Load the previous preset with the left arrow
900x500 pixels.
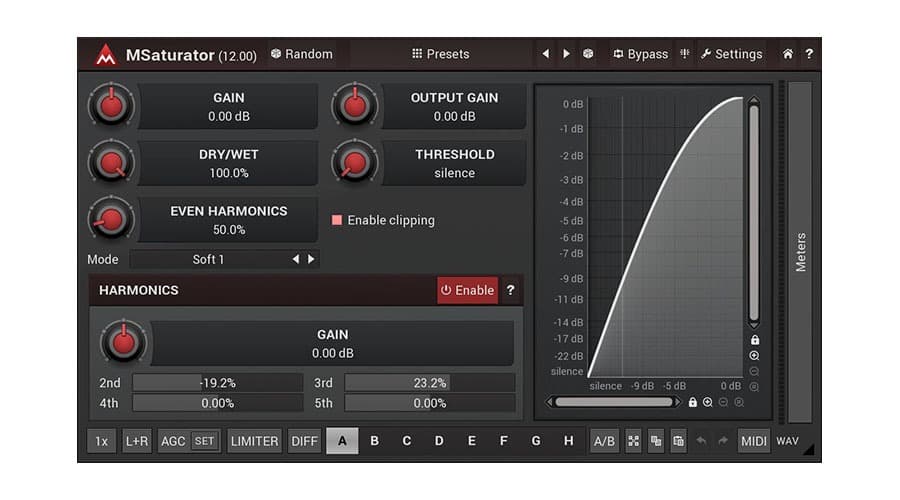[545, 54]
